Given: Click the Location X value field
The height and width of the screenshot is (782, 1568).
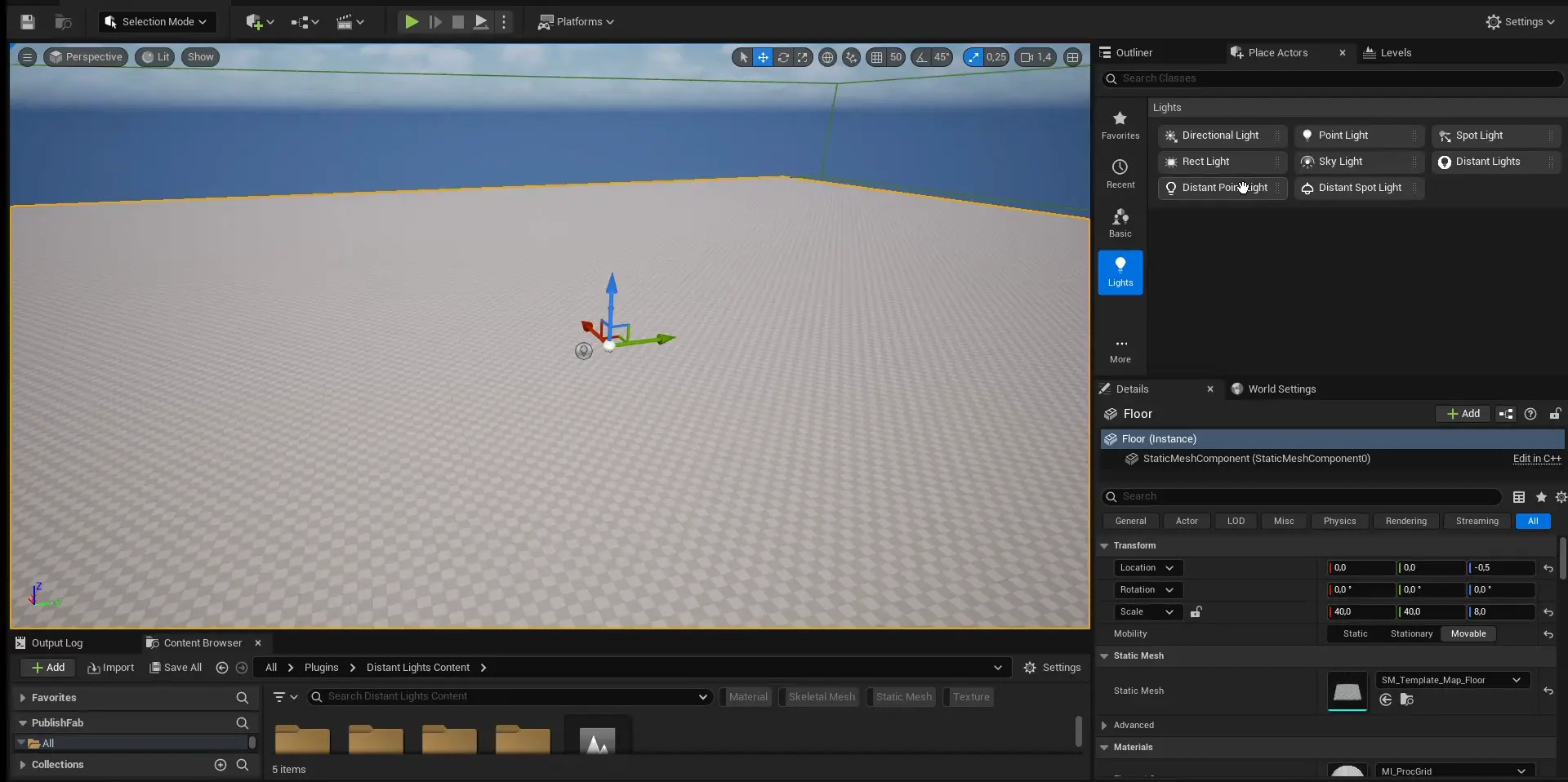Looking at the screenshot, I should point(1361,568).
